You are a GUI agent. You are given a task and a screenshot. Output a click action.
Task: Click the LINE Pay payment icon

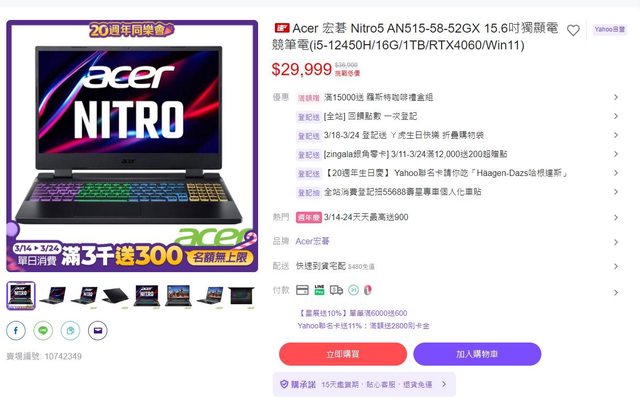click(x=319, y=290)
